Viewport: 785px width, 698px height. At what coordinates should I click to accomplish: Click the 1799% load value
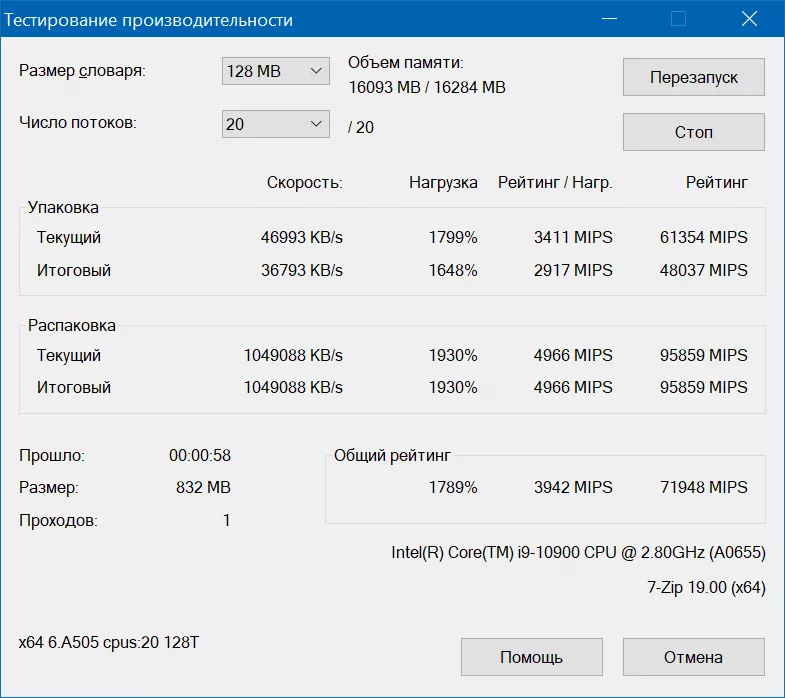pos(453,237)
